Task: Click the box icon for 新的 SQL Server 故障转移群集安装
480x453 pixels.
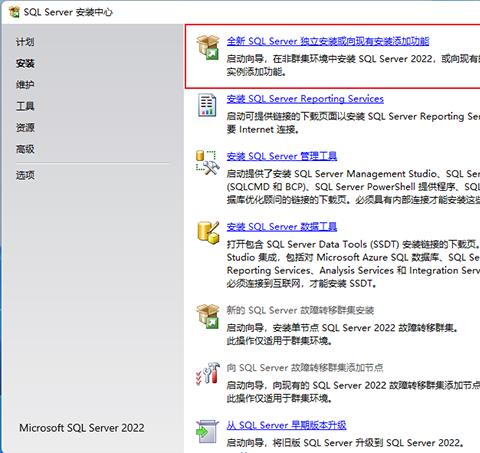Action: pos(207,316)
